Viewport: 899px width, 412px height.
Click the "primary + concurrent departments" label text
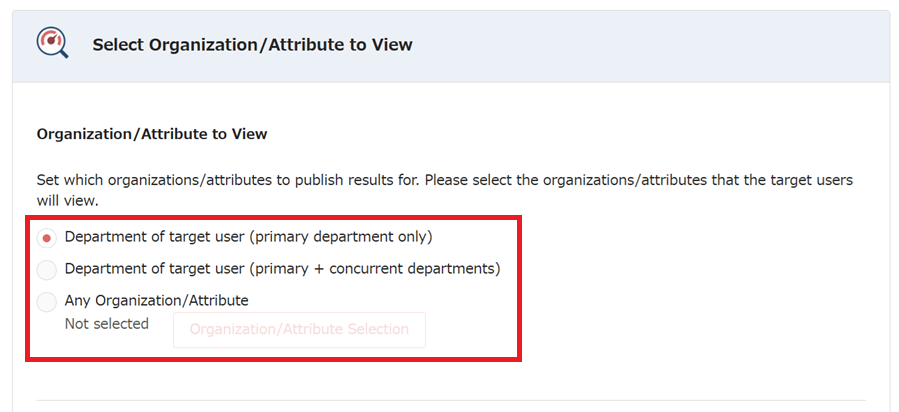(376, 268)
